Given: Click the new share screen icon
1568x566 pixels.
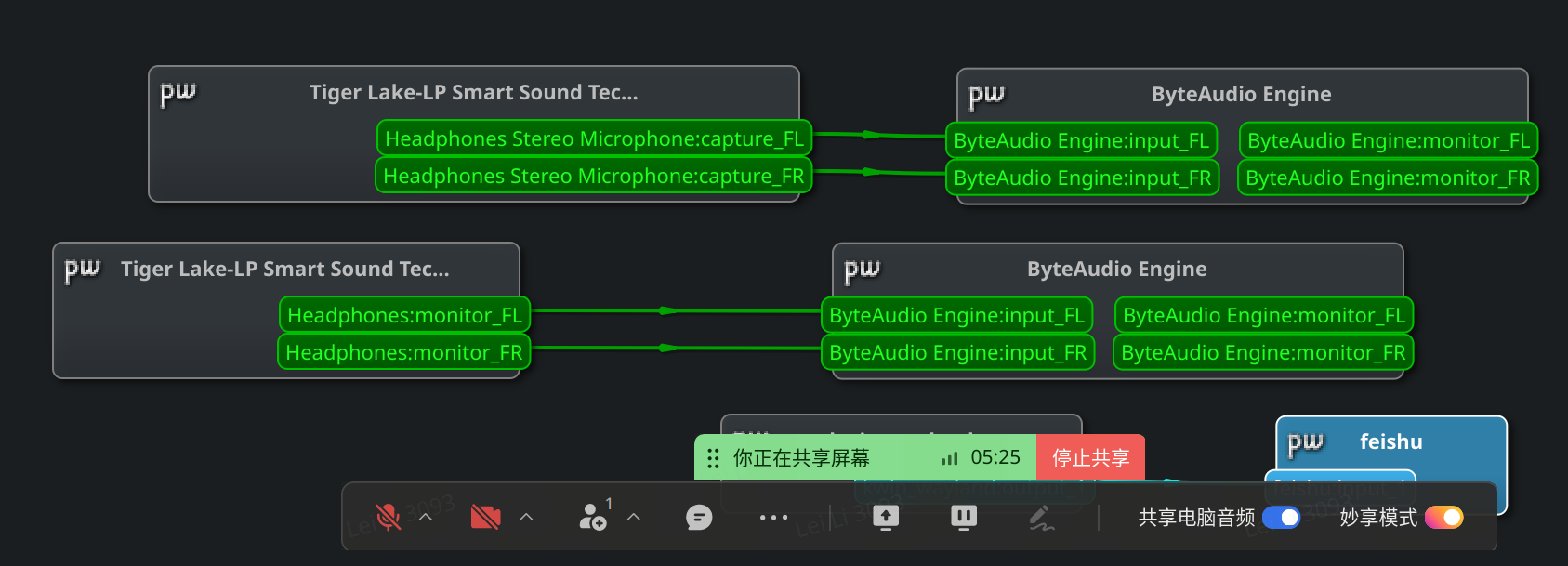Looking at the screenshot, I should pyautogui.click(x=885, y=517).
